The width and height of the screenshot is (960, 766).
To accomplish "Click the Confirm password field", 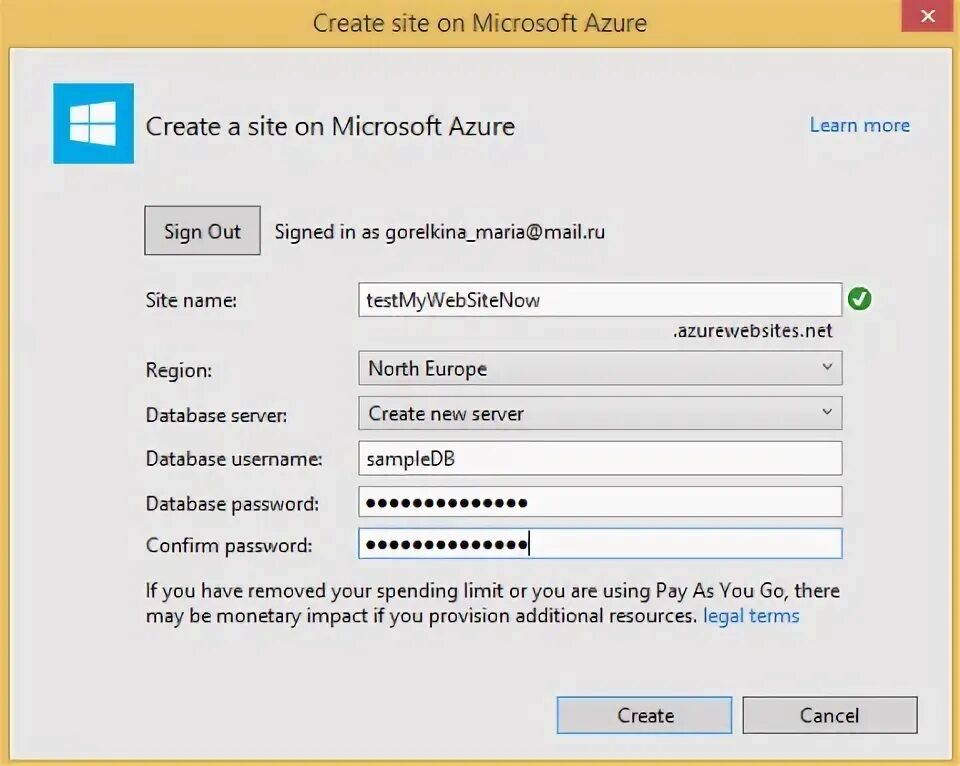I will pos(600,544).
